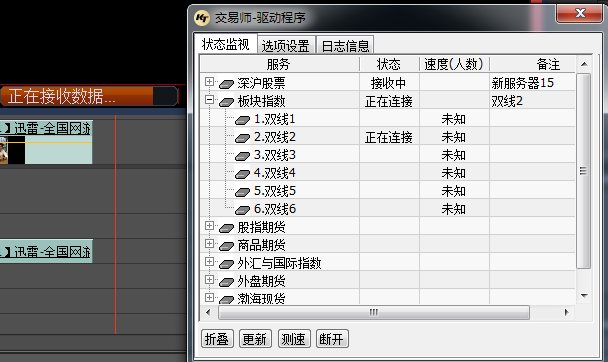Expand the 深沪股票 tree node
Image resolution: width=608 pixels, height=362 pixels.
click(x=209, y=81)
